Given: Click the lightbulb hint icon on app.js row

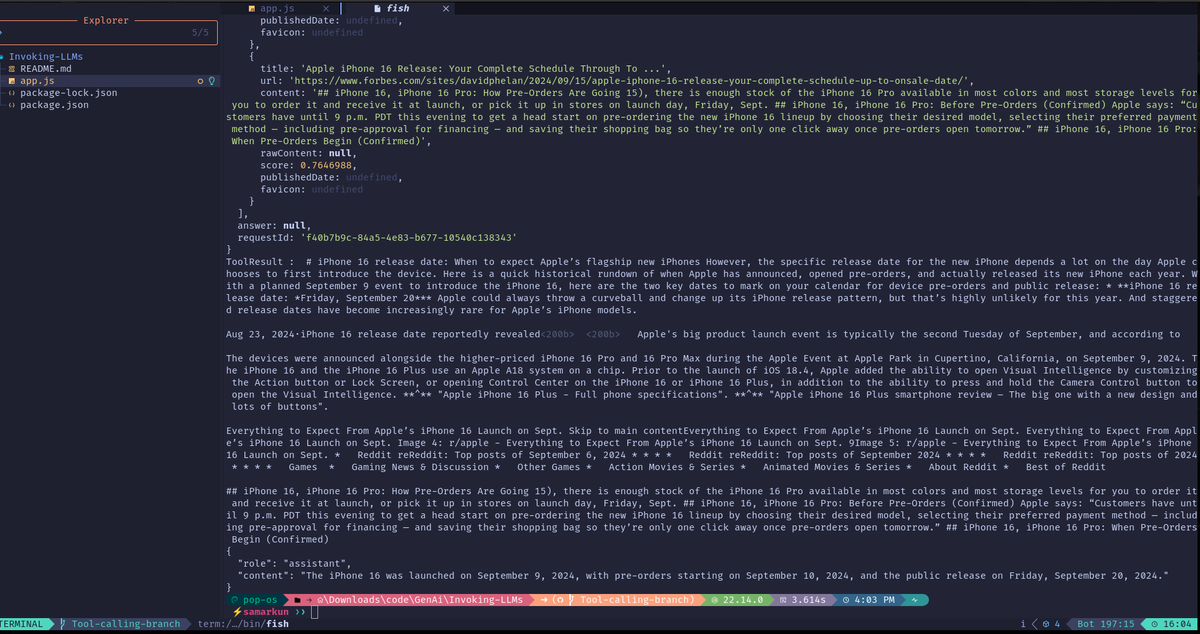Looking at the screenshot, I should [x=211, y=81].
